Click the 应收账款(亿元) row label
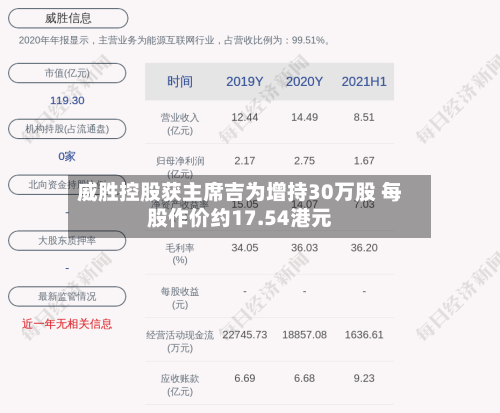Screen dimensions: 500x413 (x=180, y=385)
